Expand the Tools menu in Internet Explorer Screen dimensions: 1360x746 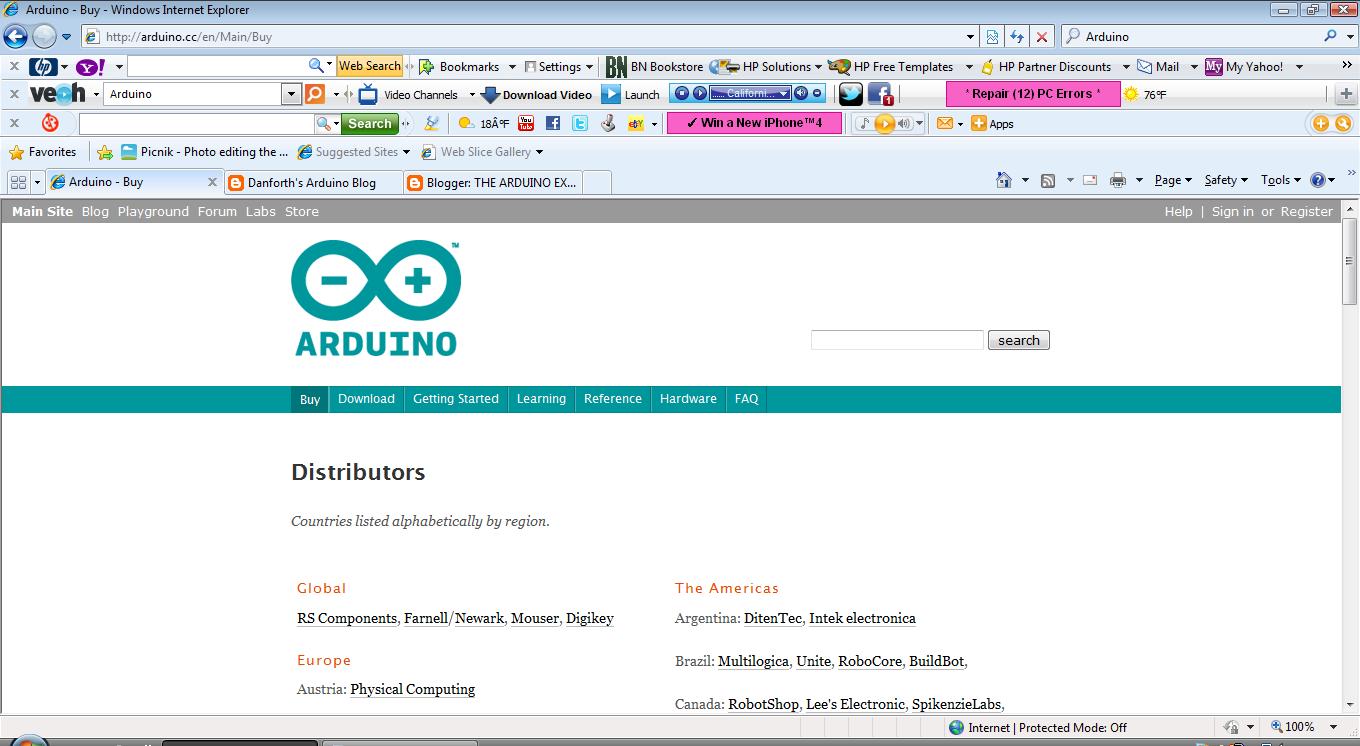point(1276,180)
